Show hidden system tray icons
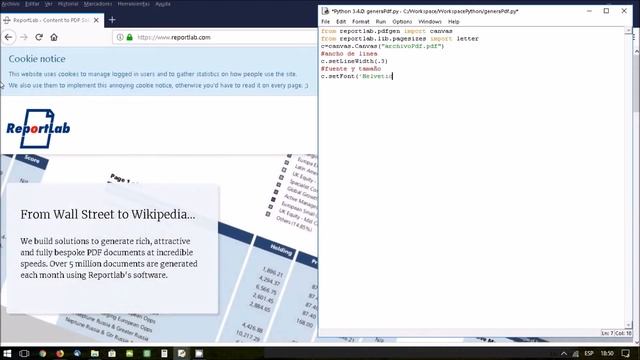The width and height of the screenshot is (640, 360). [x=564, y=353]
